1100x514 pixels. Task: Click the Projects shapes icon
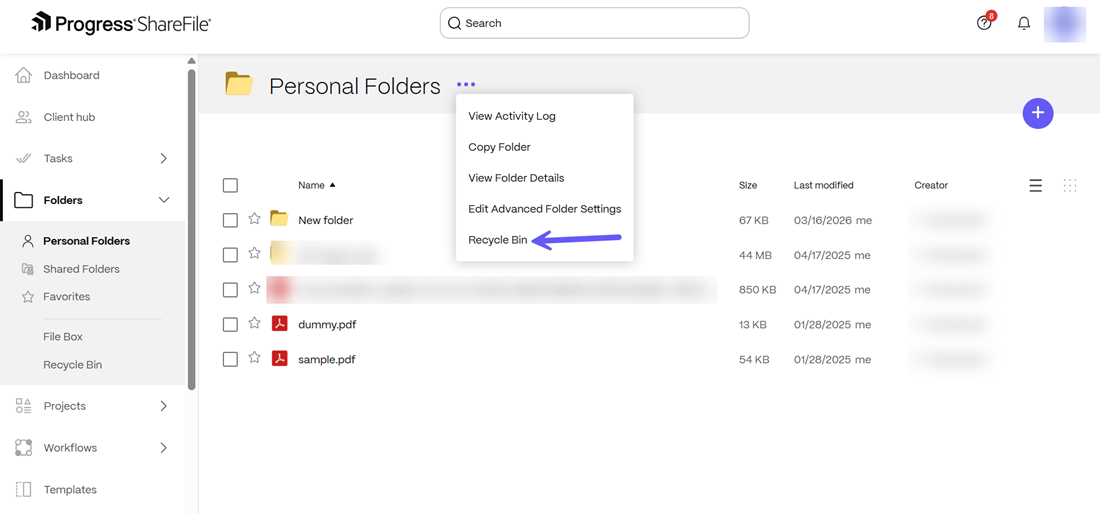(x=24, y=406)
